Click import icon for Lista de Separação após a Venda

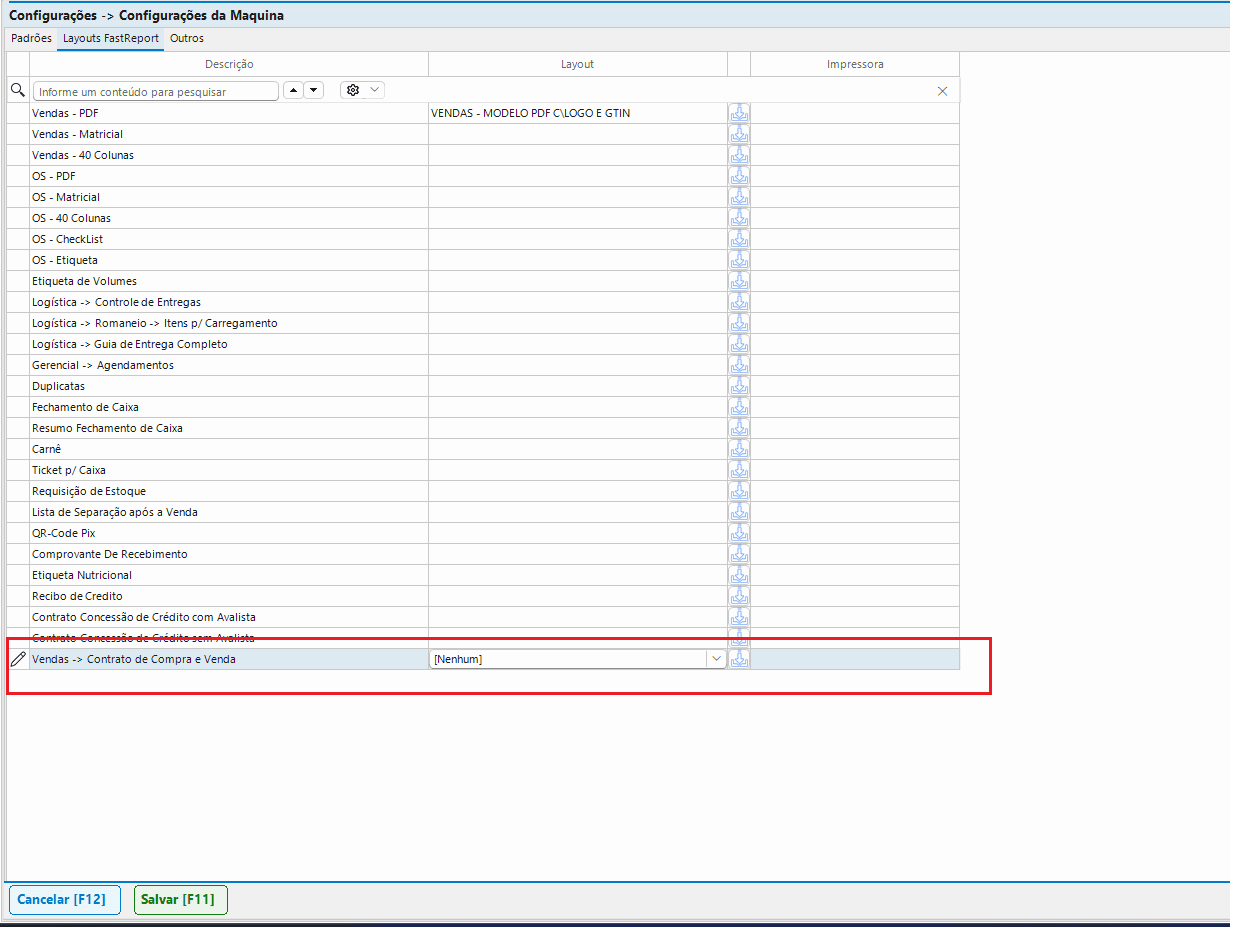(739, 512)
